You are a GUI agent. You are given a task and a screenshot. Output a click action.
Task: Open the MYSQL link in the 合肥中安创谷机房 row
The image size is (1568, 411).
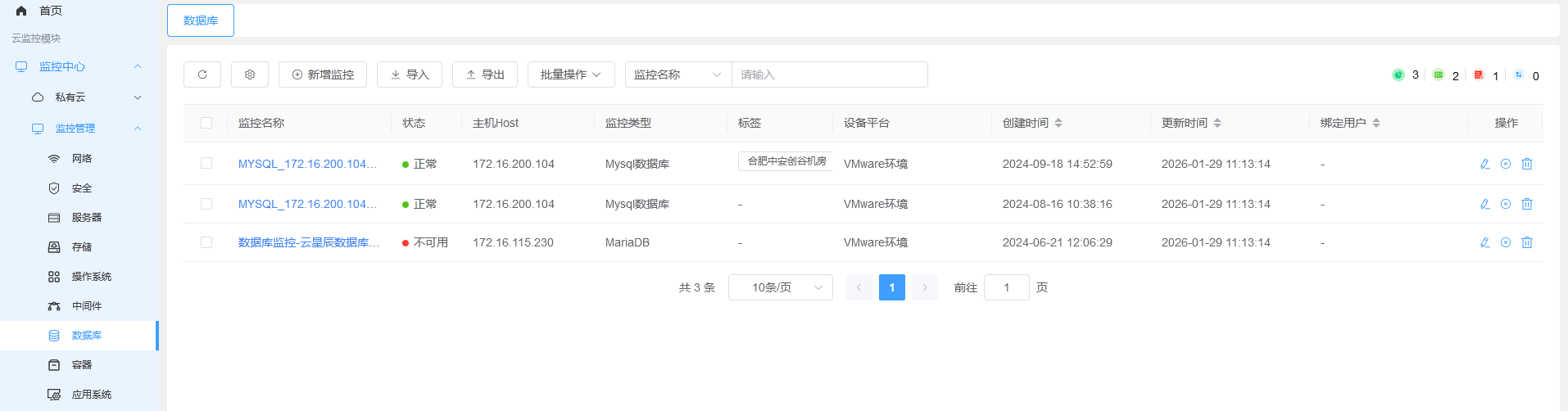pyautogui.click(x=308, y=164)
